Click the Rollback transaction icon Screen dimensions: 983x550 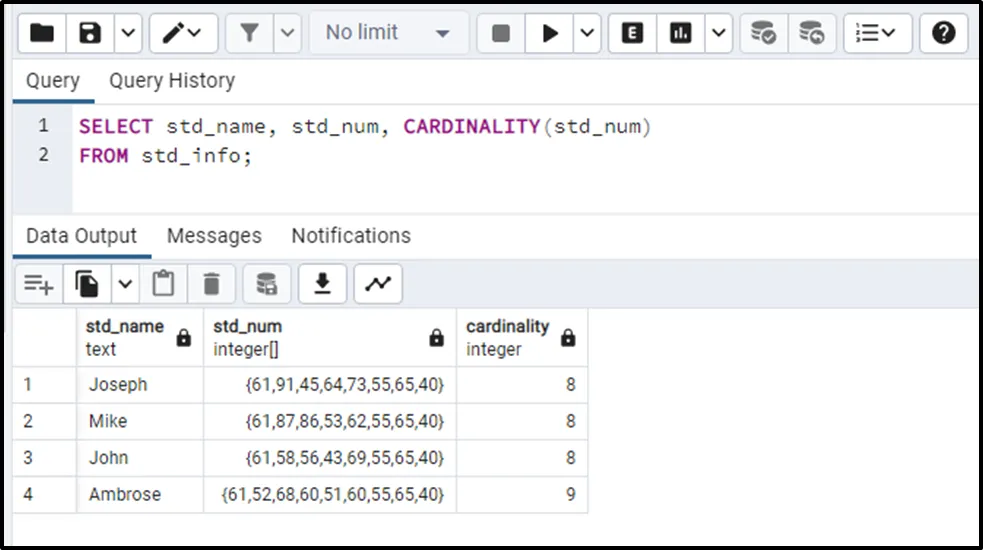pyautogui.click(x=811, y=34)
